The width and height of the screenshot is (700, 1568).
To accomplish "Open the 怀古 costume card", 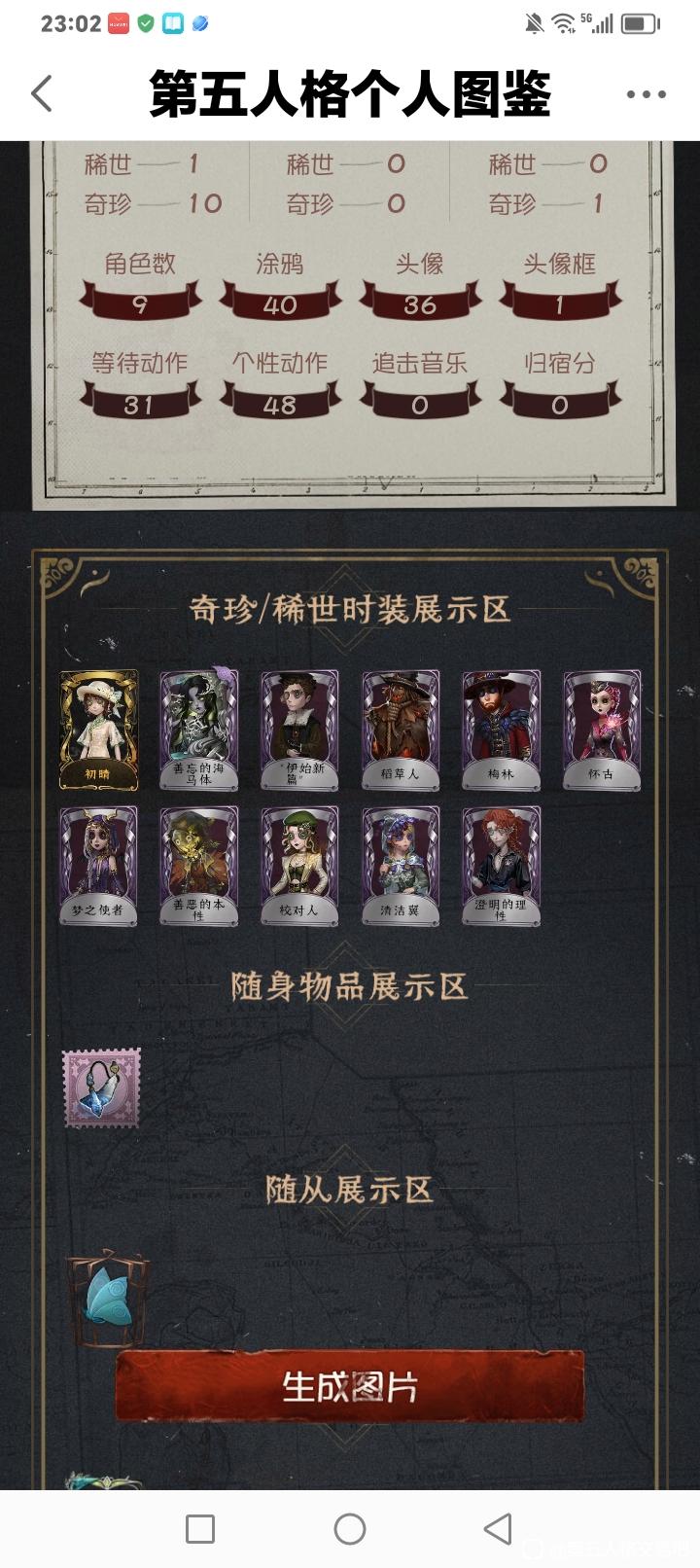I will (602, 730).
